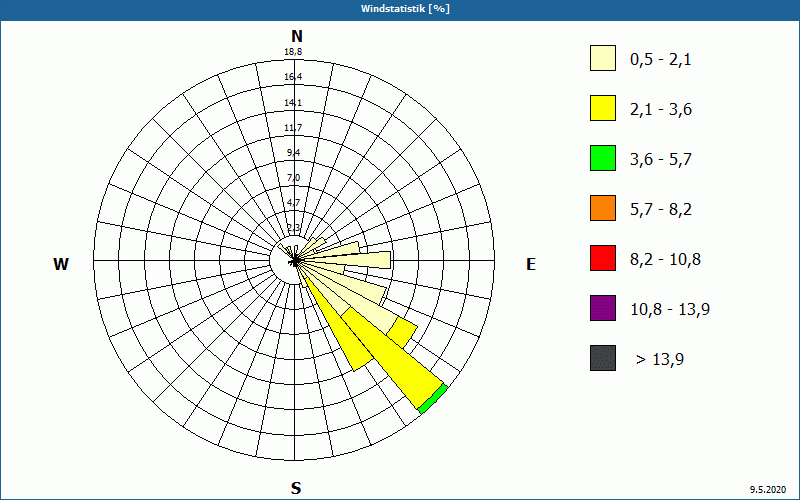Viewport: 800px width, 500px height.
Task: Click the 'W' compass label
Action: 61,264
